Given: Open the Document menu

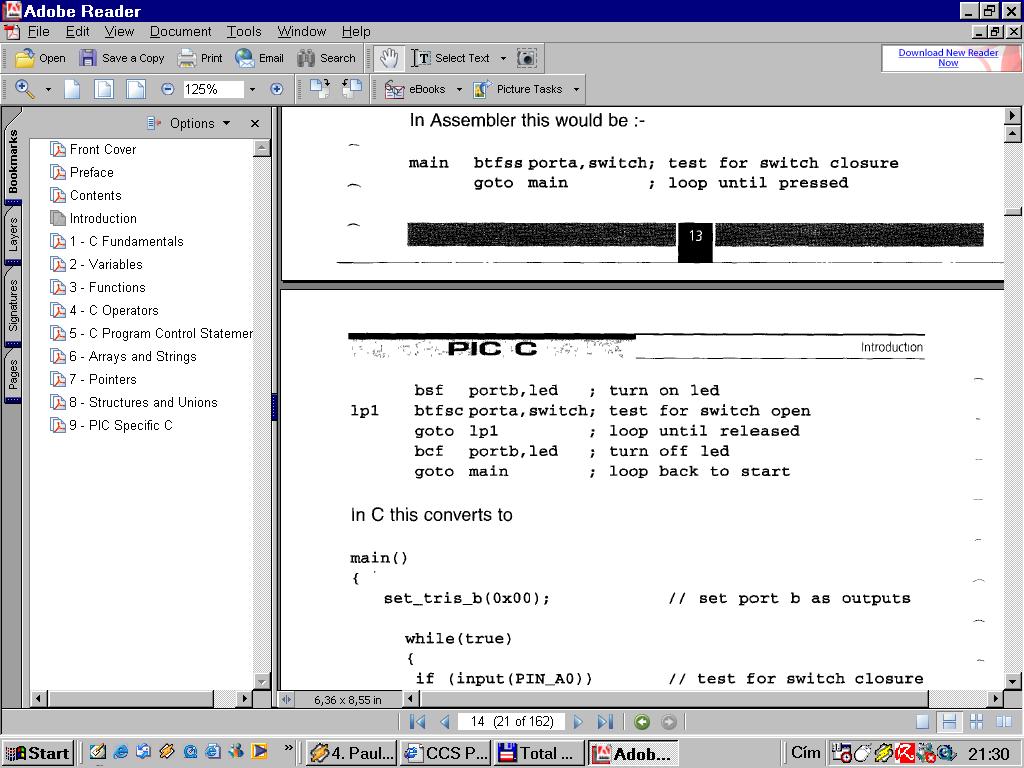Looking at the screenshot, I should [x=180, y=31].
